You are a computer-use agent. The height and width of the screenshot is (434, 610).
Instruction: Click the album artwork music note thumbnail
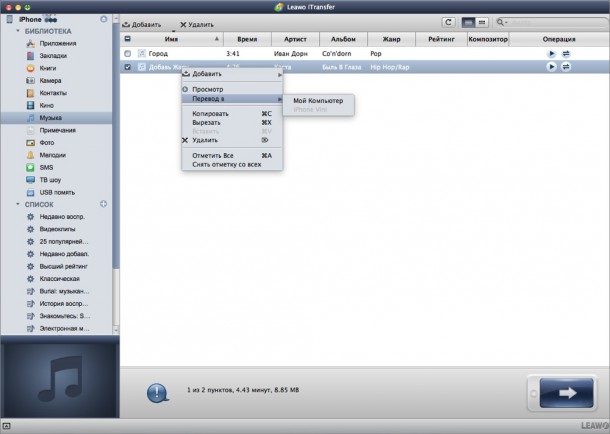pos(60,380)
